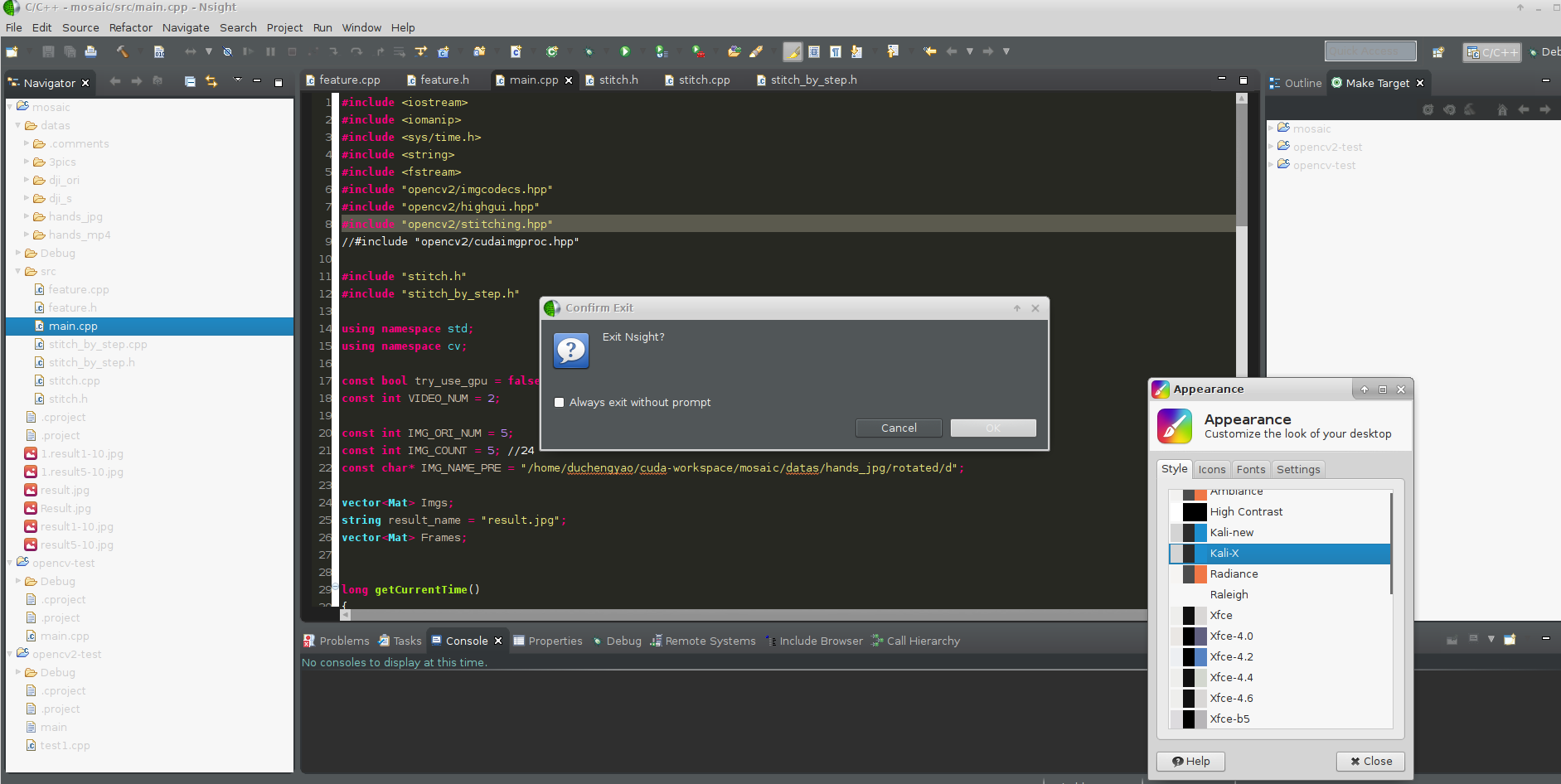Enable 'Always exit without prompt' checkbox

click(x=560, y=403)
